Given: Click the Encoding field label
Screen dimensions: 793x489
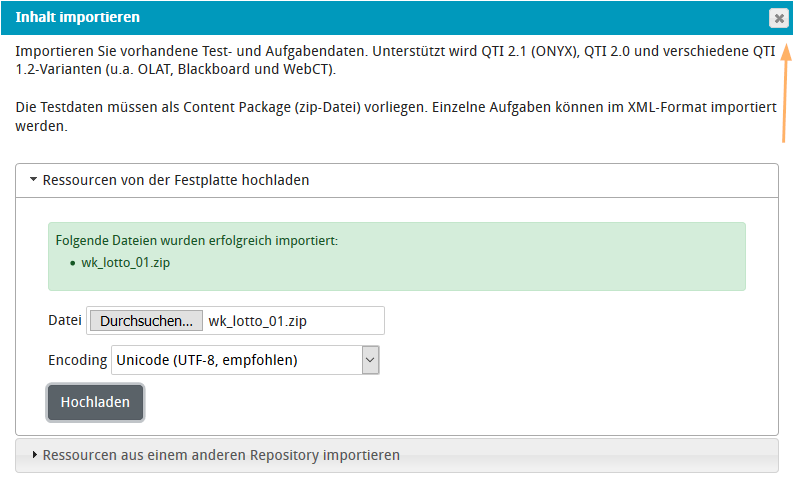Looking at the screenshot, I should (77, 360).
